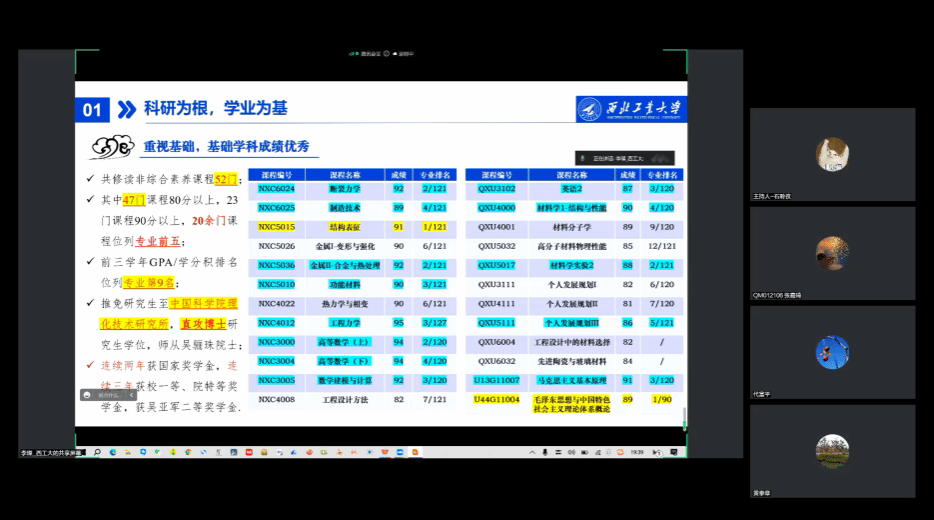Click the cloud ornament beside 重视基础 heading

pyautogui.click(x=111, y=148)
